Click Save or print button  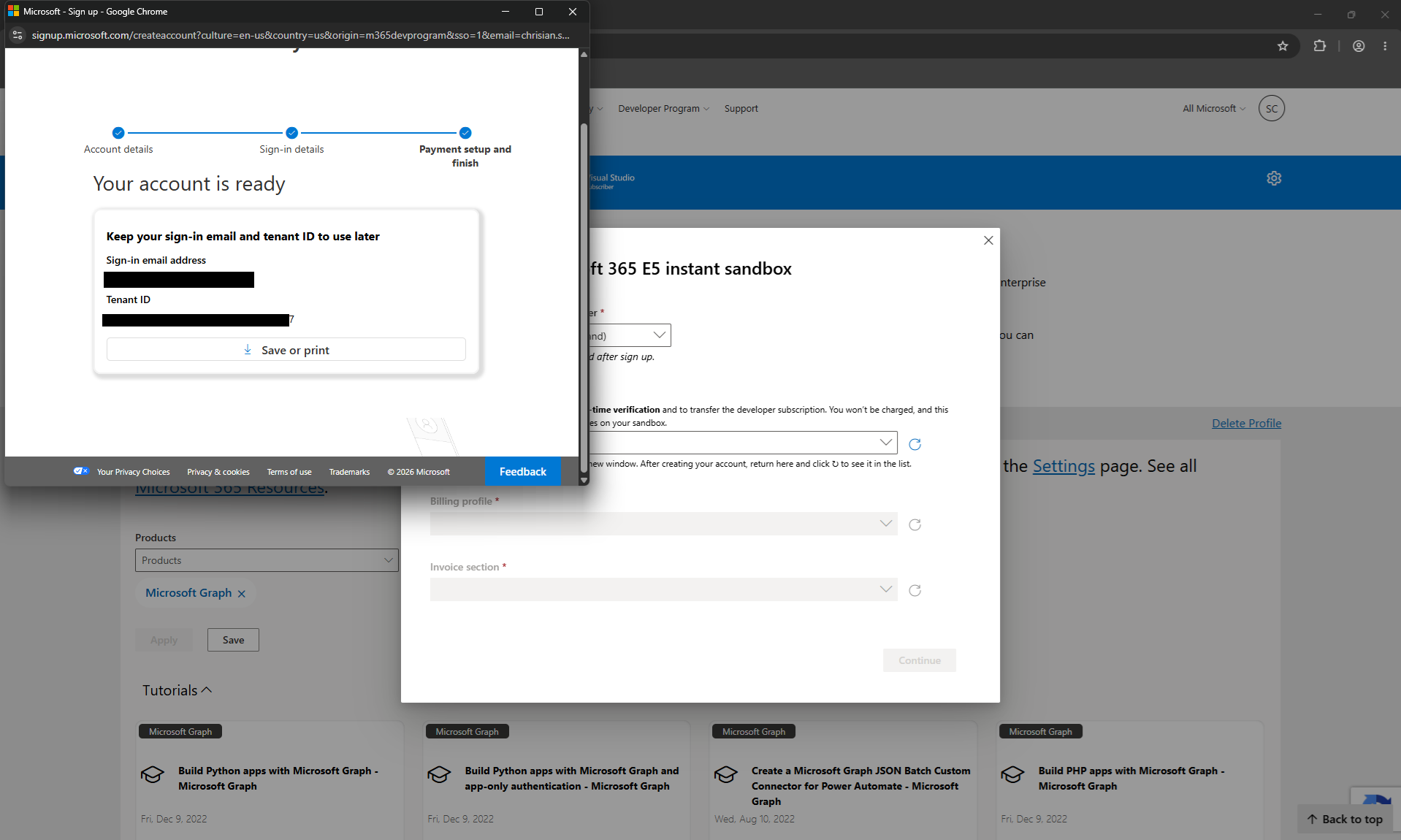(286, 350)
